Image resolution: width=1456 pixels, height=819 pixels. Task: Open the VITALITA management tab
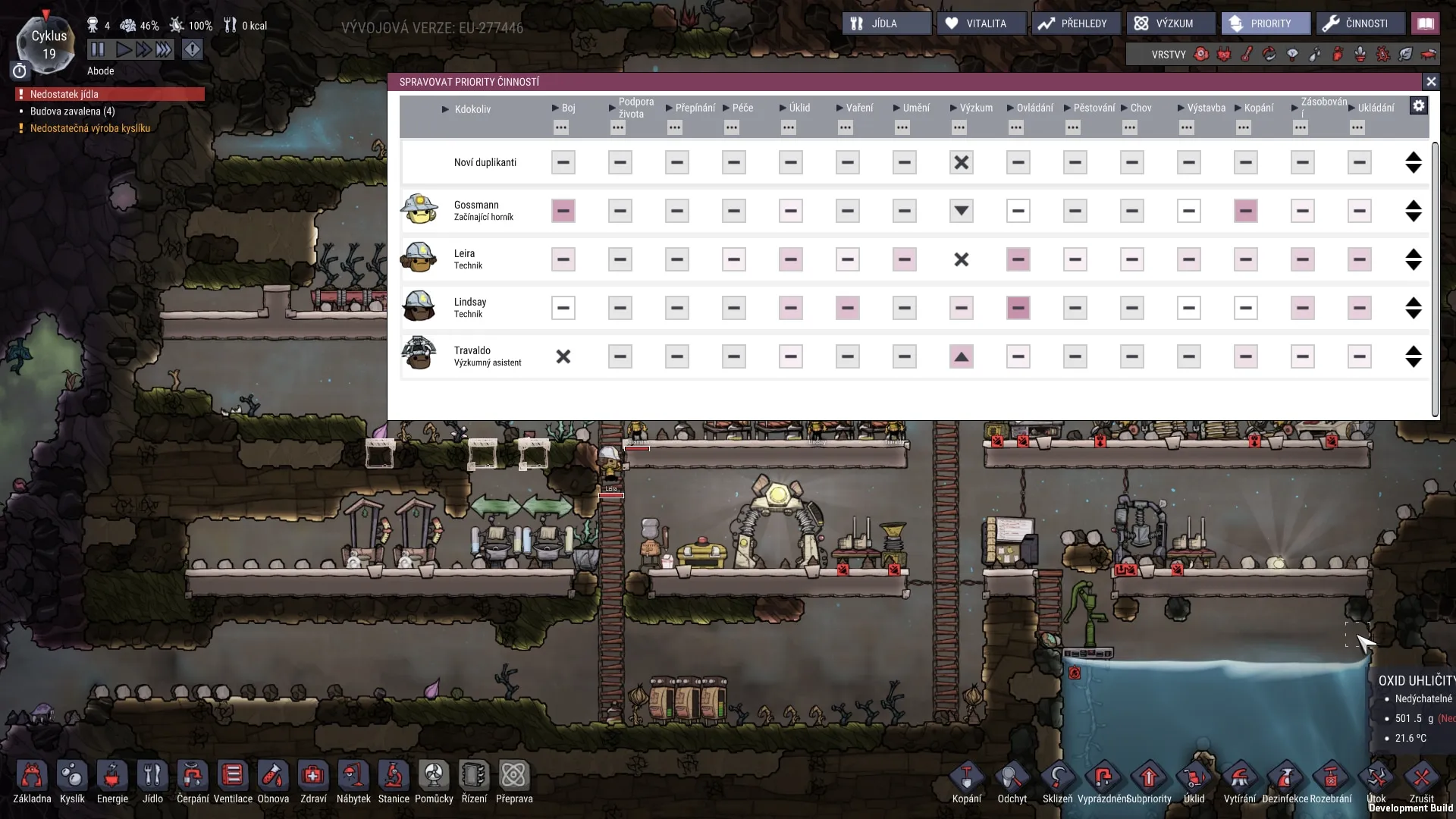point(981,24)
